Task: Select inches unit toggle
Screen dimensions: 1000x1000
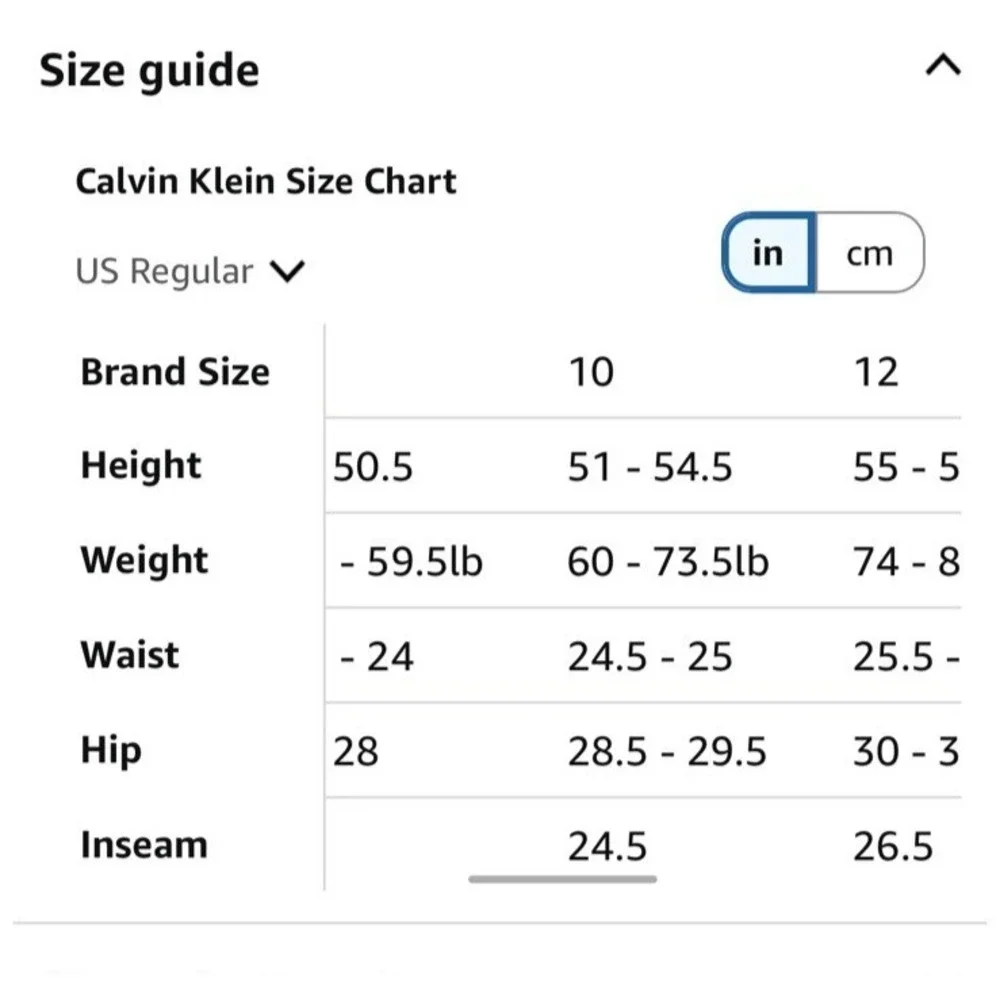Action: 769,253
